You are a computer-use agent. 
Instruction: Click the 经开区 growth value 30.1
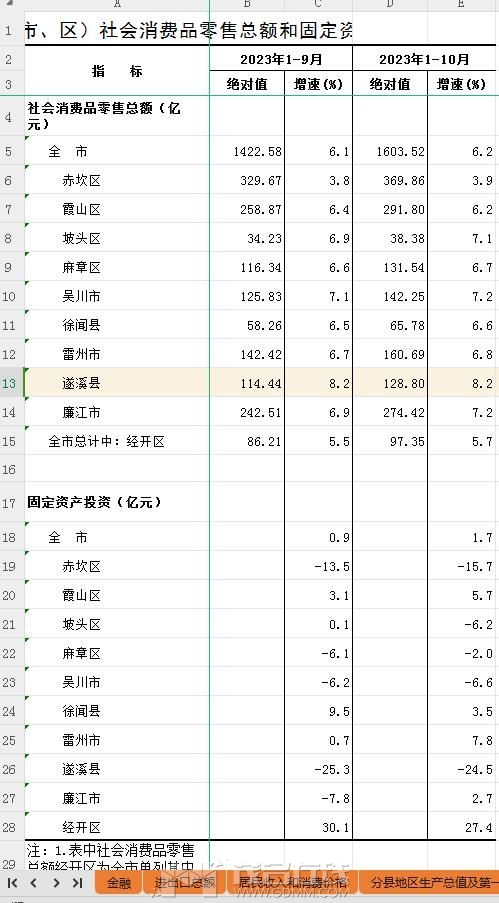tap(319, 827)
